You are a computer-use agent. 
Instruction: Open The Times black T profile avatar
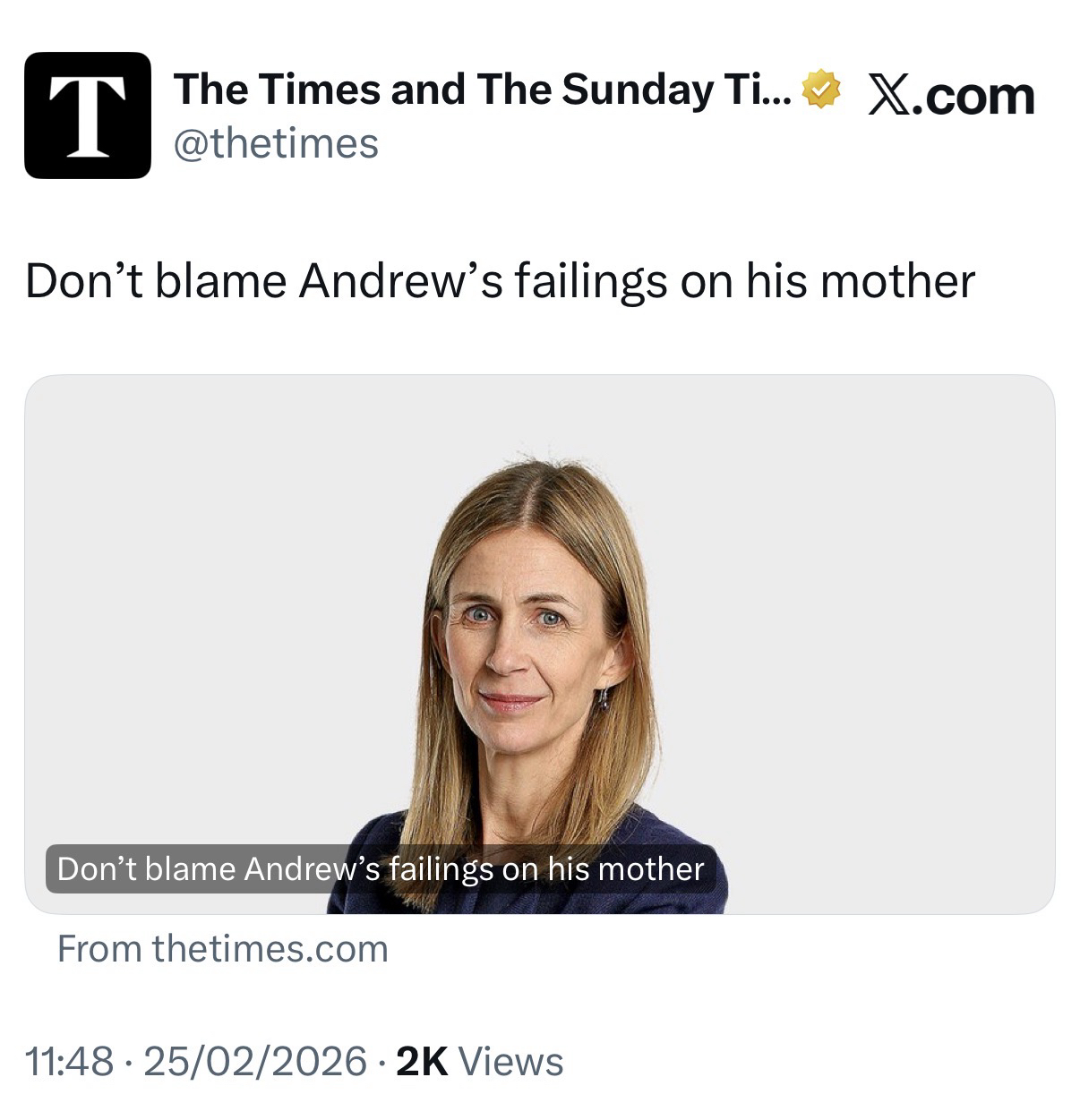tap(87, 115)
